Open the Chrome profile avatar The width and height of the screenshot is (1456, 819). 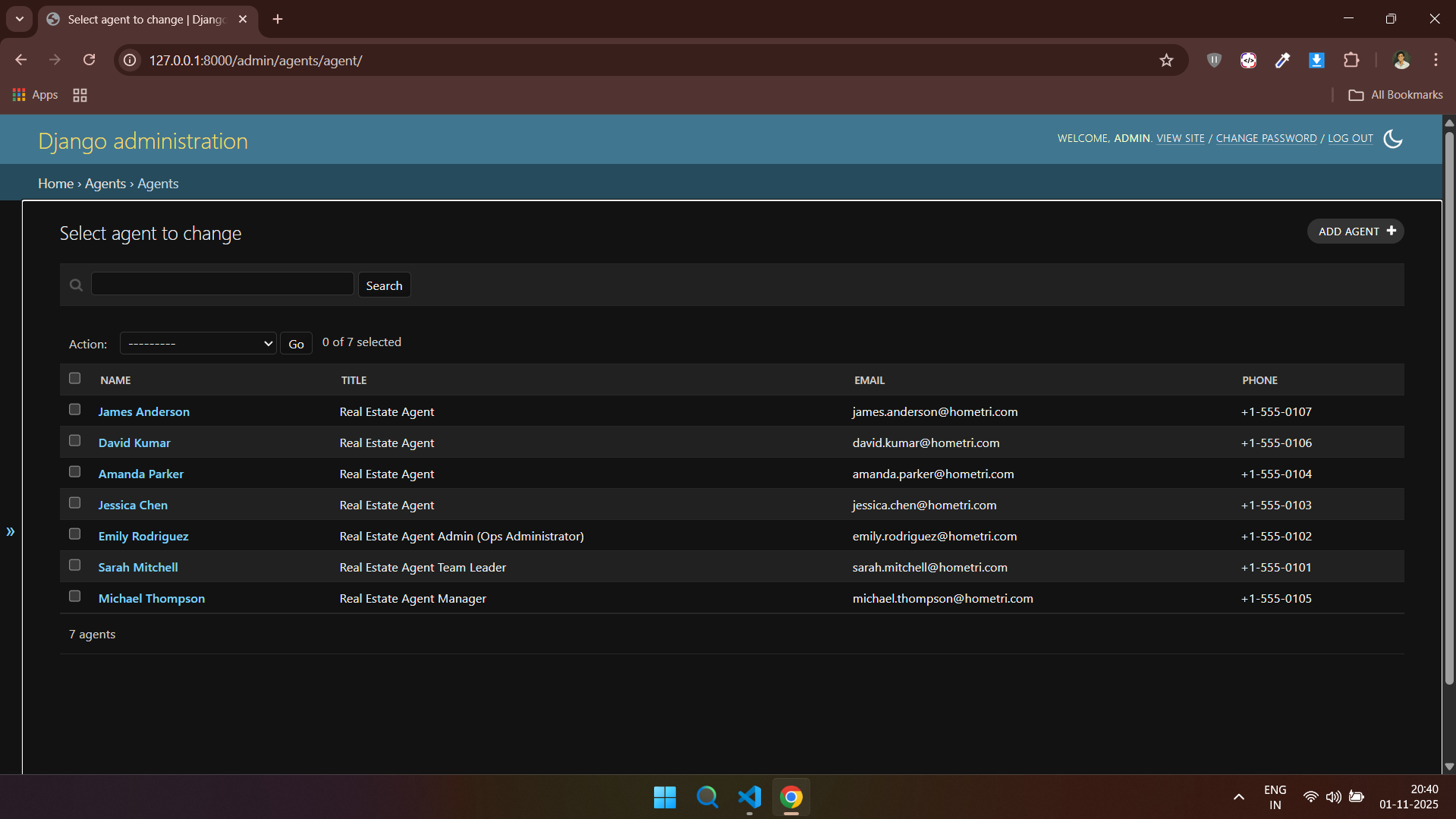click(1401, 60)
